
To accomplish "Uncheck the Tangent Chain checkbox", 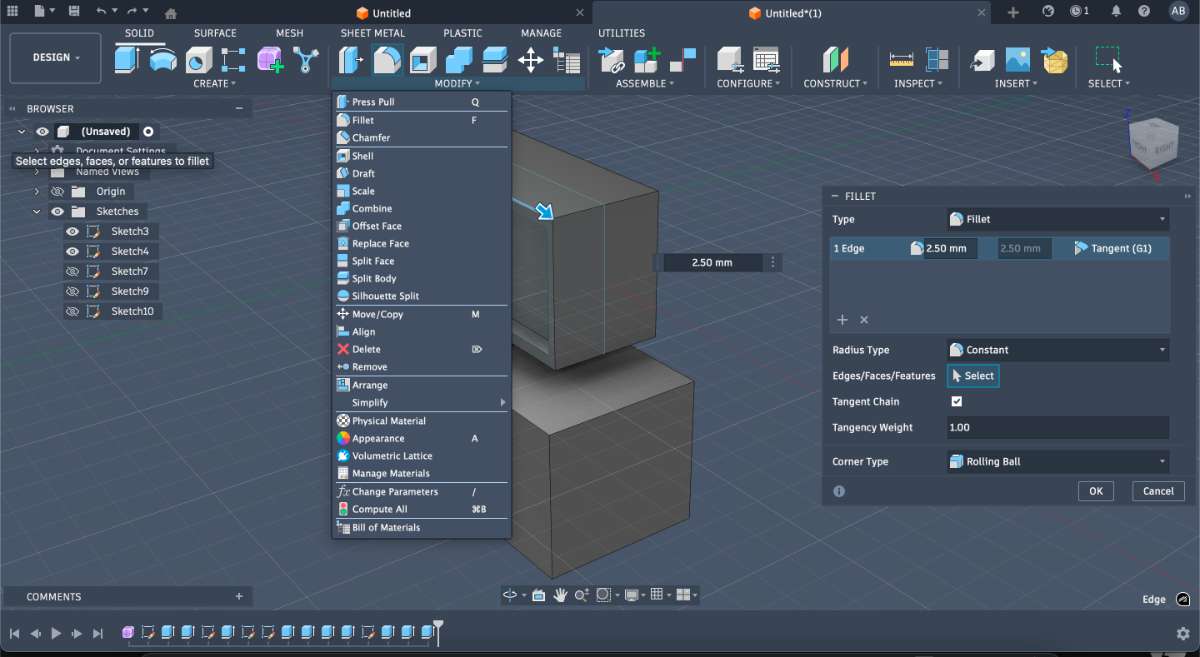I will (956, 402).
